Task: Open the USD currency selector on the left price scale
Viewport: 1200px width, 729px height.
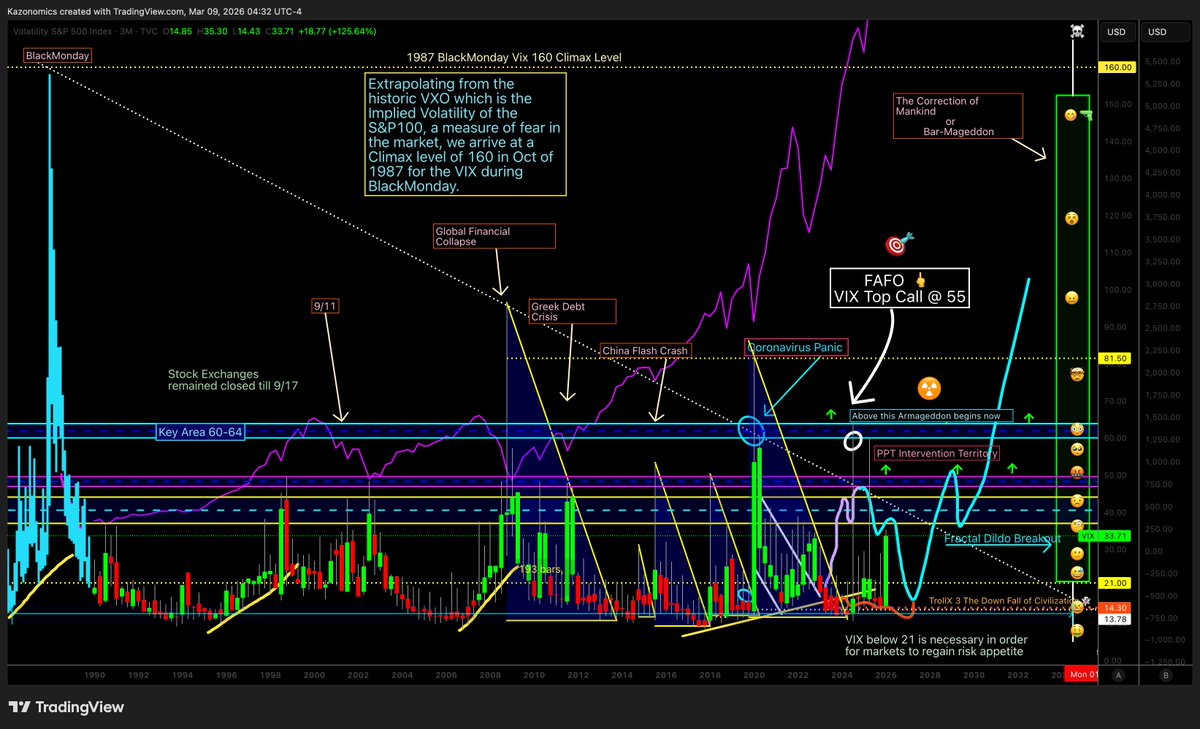Action: [x=1116, y=32]
